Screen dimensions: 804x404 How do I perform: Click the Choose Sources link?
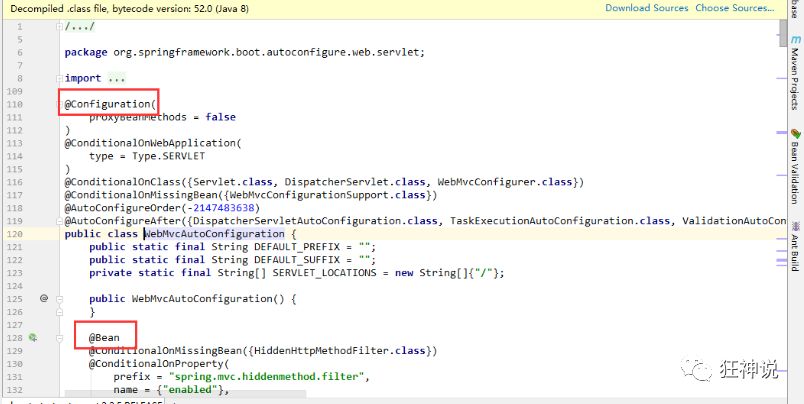click(735, 8)
